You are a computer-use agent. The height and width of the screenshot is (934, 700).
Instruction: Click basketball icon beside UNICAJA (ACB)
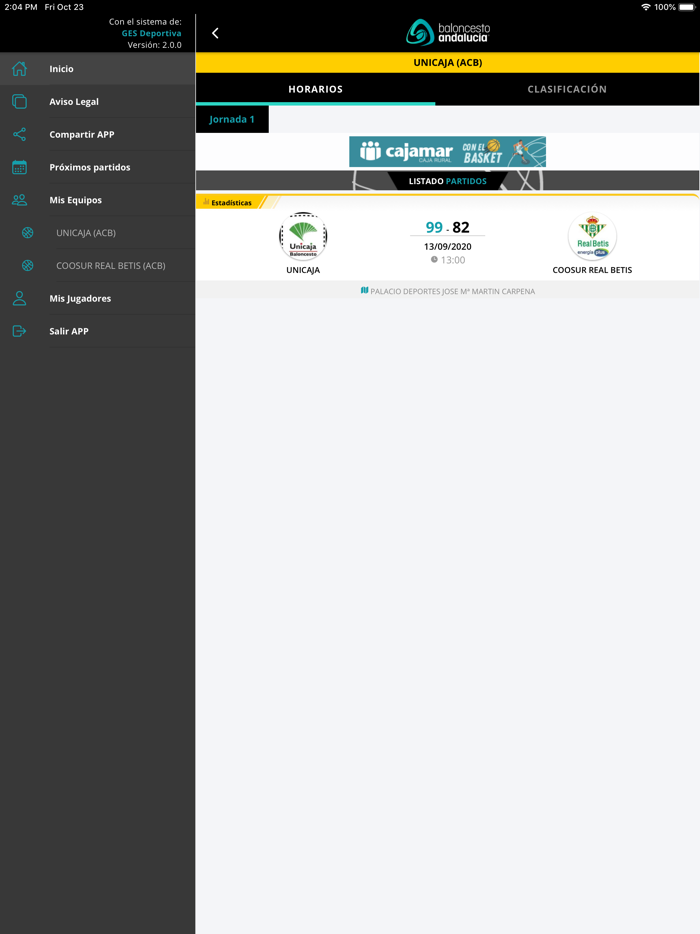[x=27, y=233]
